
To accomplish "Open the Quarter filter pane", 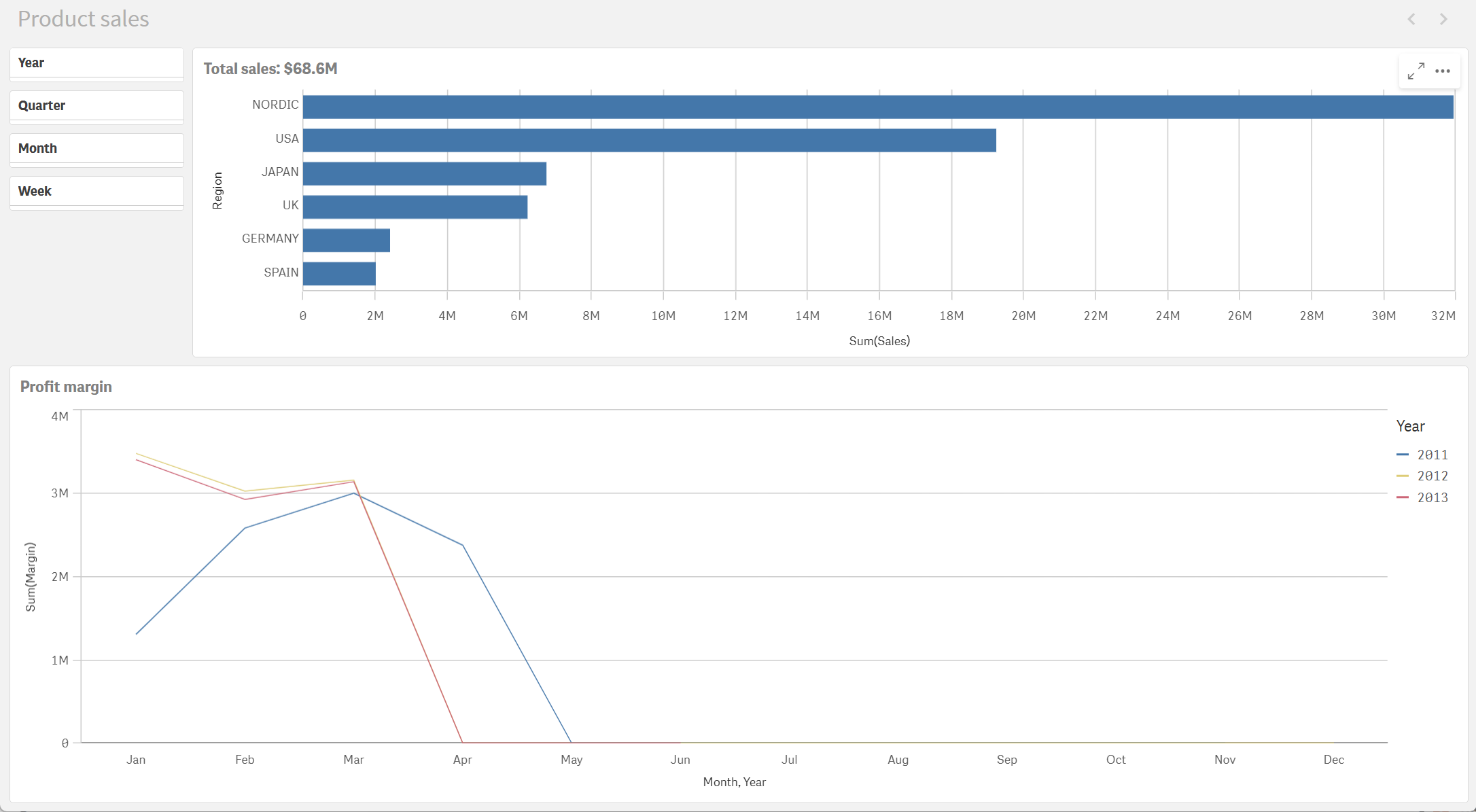I will [x=96, y=106].
